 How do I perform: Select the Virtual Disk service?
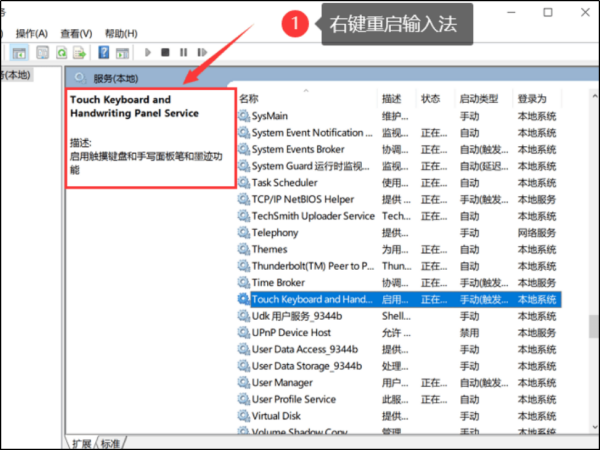[399, 416]
